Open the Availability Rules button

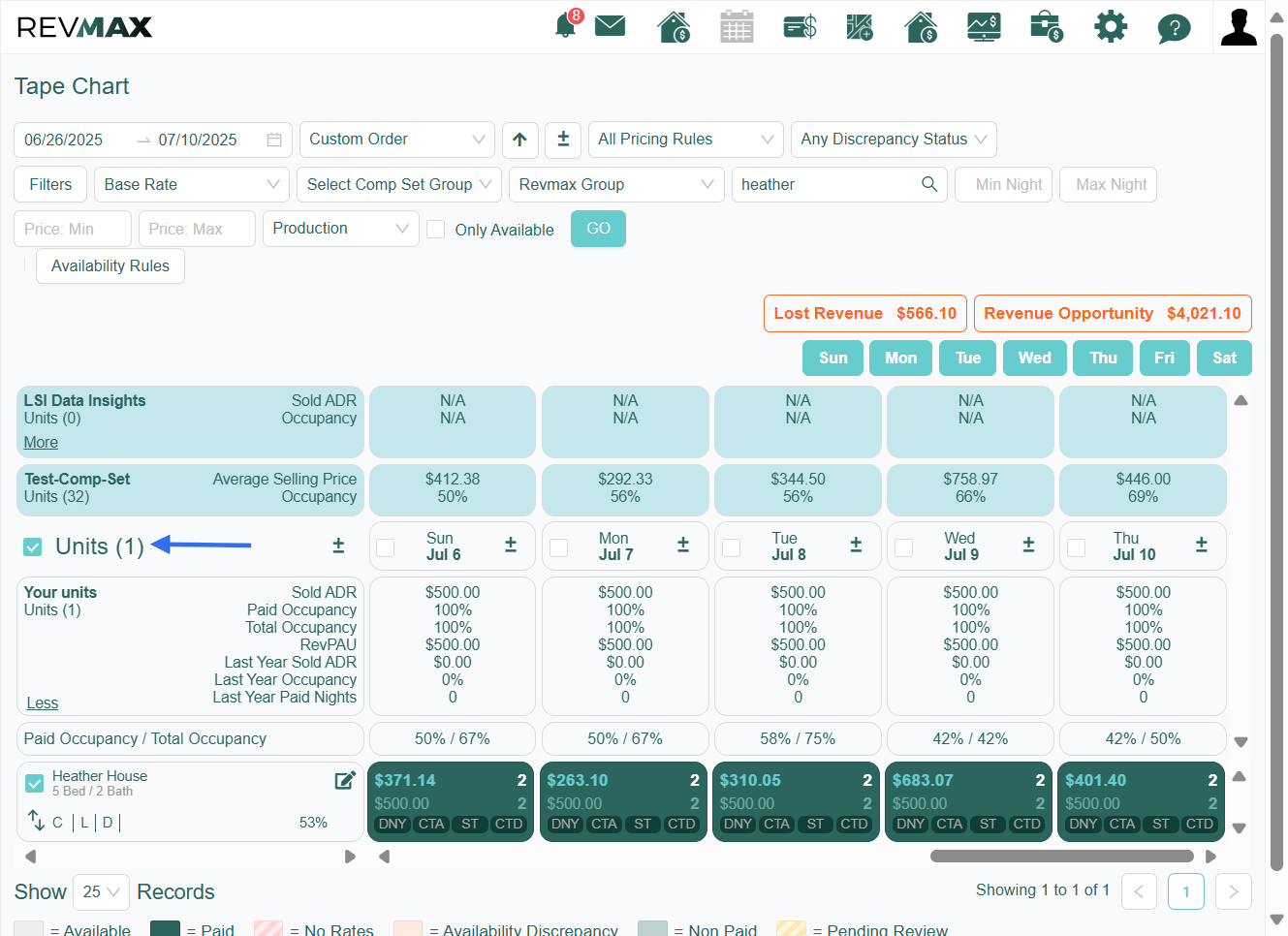[x=110, y=265]
